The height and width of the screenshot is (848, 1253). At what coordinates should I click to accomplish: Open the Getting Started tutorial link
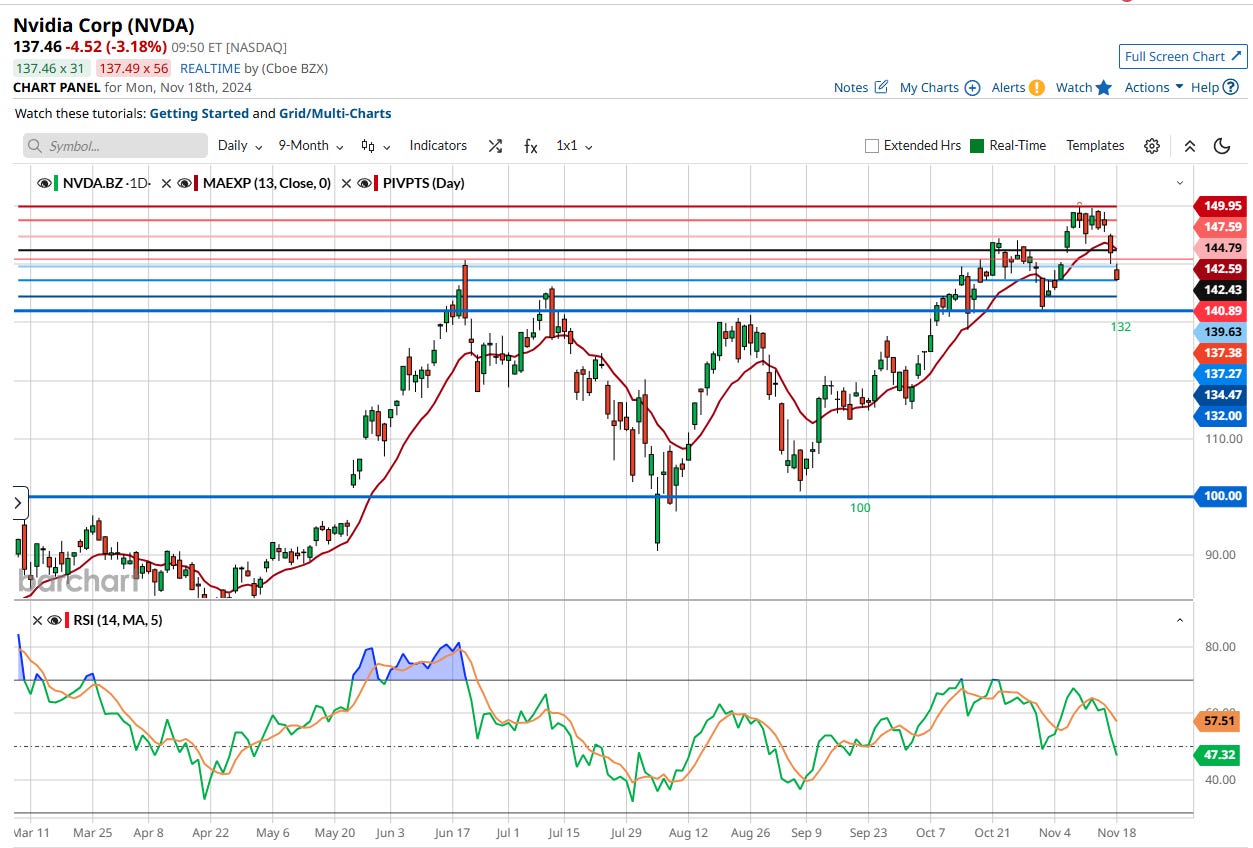(x=199, y=114)
